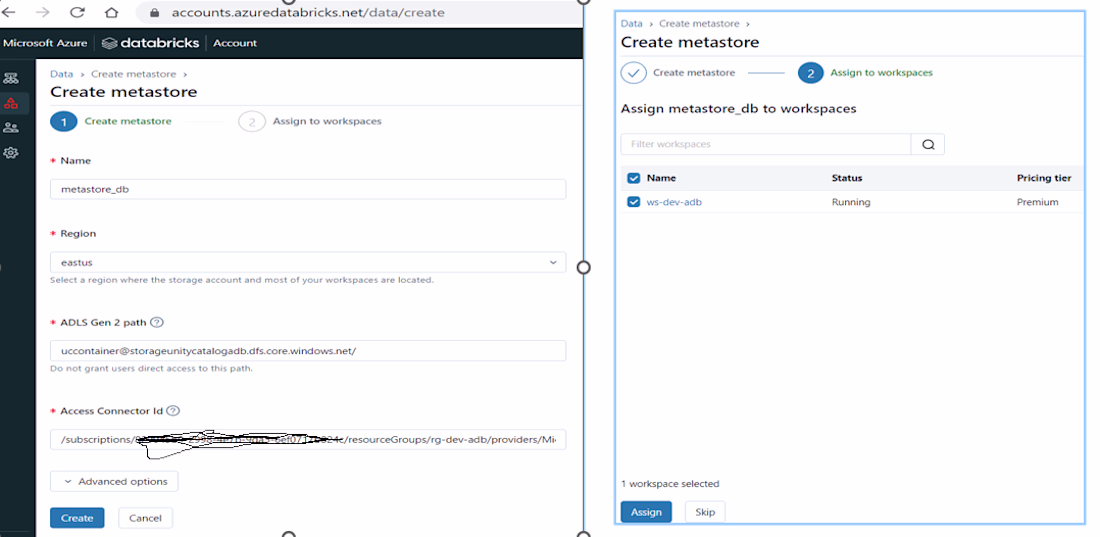This screenshot has width=1100, height=537.
Task: Open the Workspaces icon in the sidebar
Action: 11,79
